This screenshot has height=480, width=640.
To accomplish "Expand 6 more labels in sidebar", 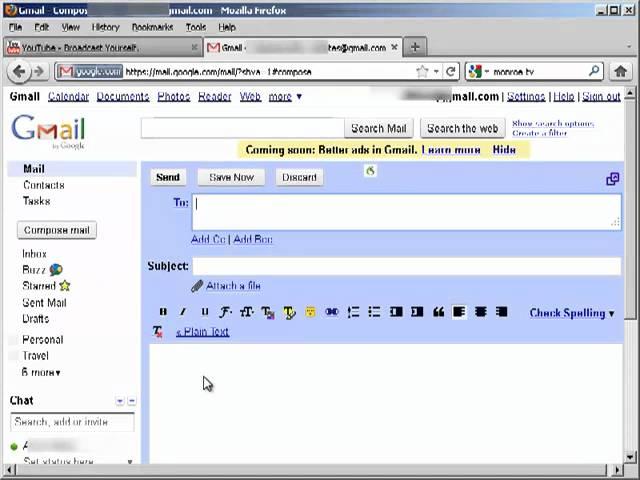I will [x=41, y=372].
